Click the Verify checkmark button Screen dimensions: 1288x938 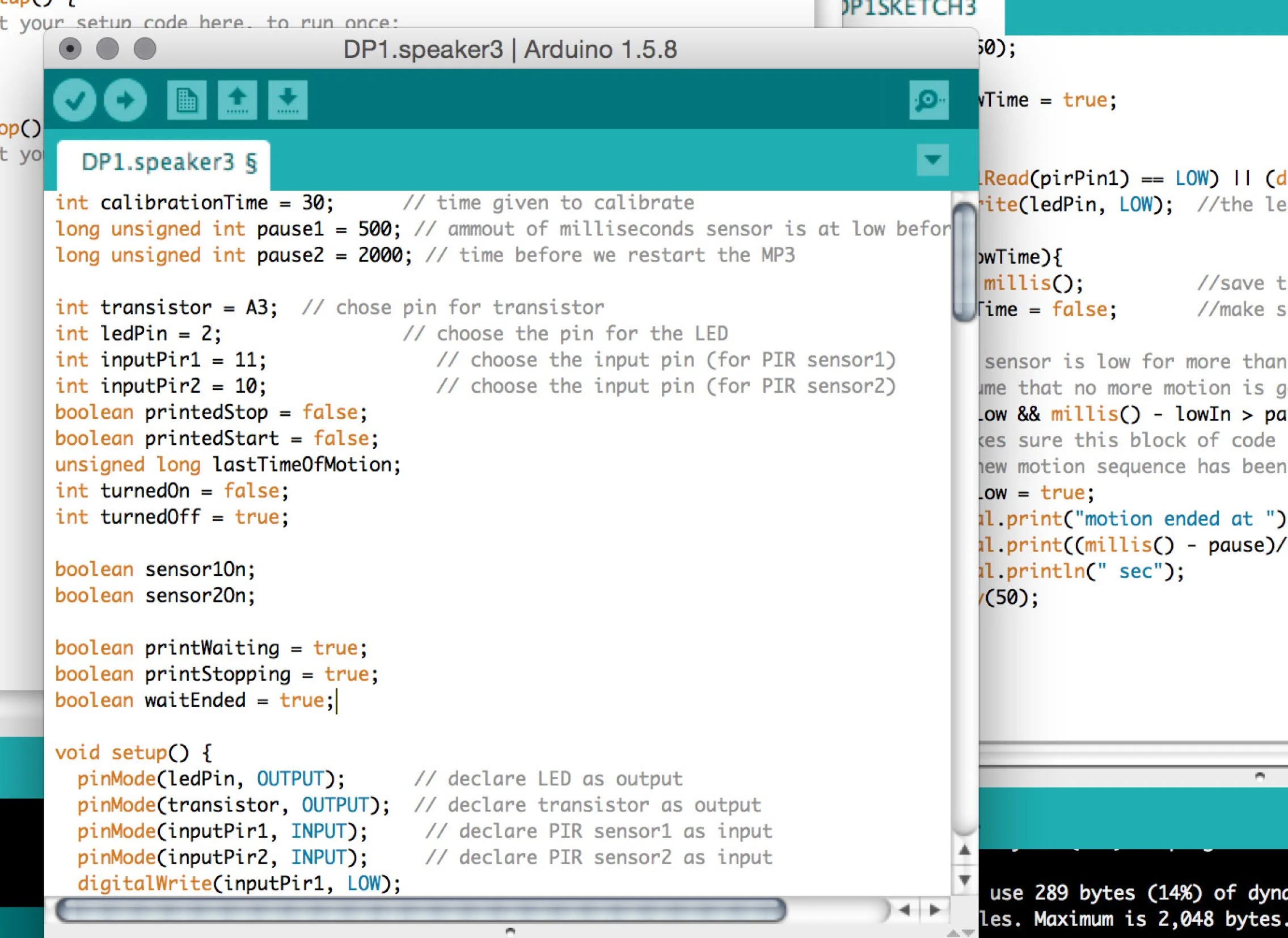pos(74,100)
